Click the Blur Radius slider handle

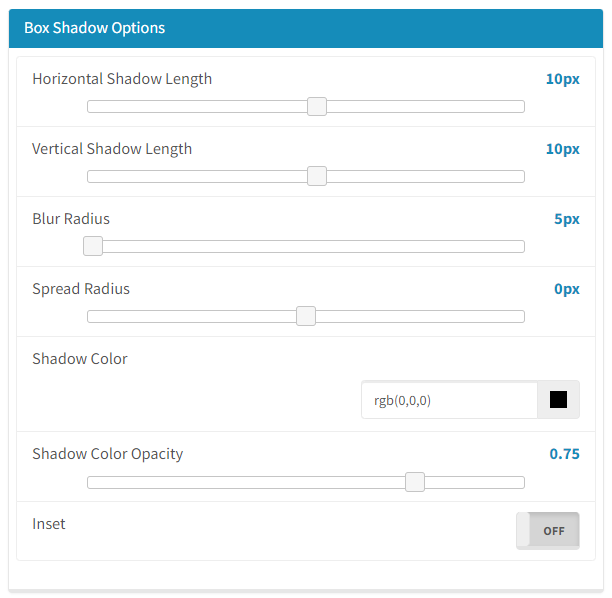coord(93,246)
